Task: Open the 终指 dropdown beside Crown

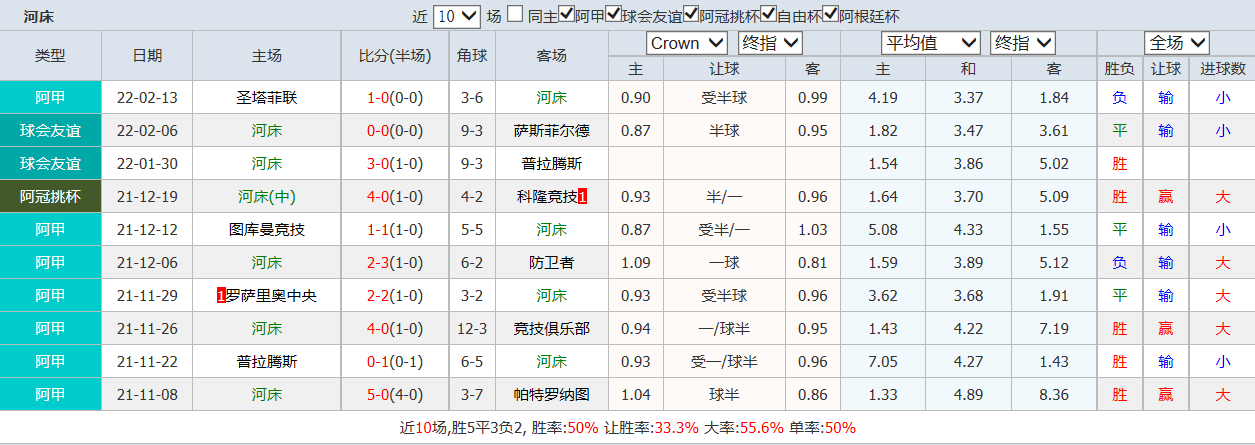Action: [x=770, y=43]
